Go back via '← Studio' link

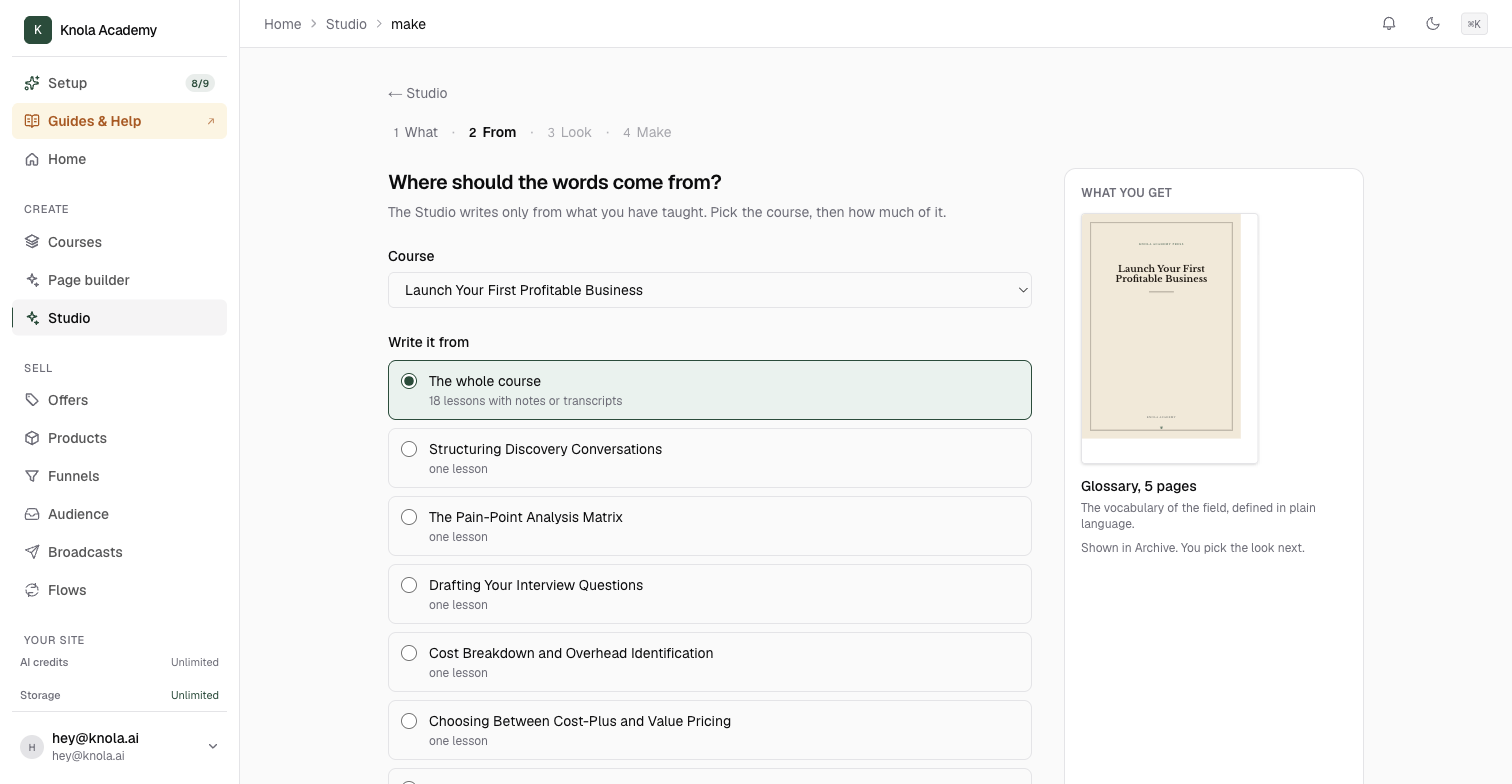[418, 93]
